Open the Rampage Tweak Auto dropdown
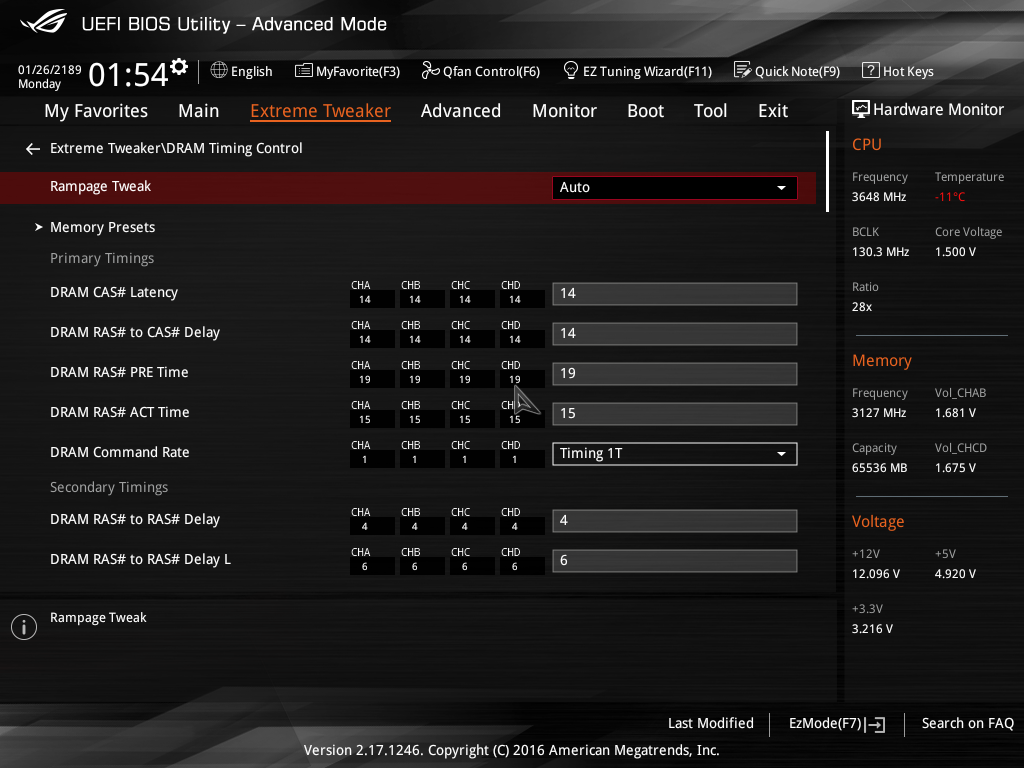1024x768 pixels. coord(675,187)
